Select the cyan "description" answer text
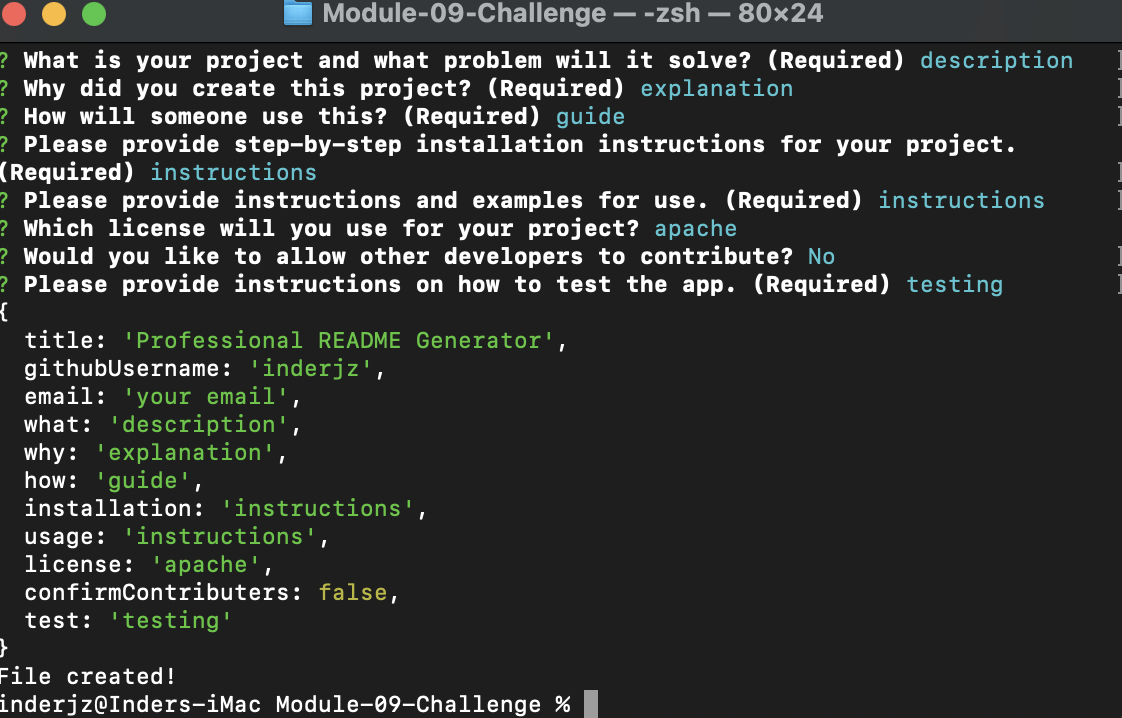The width and height of the screenshot is (1122, 718). click(x=996, y=60)
